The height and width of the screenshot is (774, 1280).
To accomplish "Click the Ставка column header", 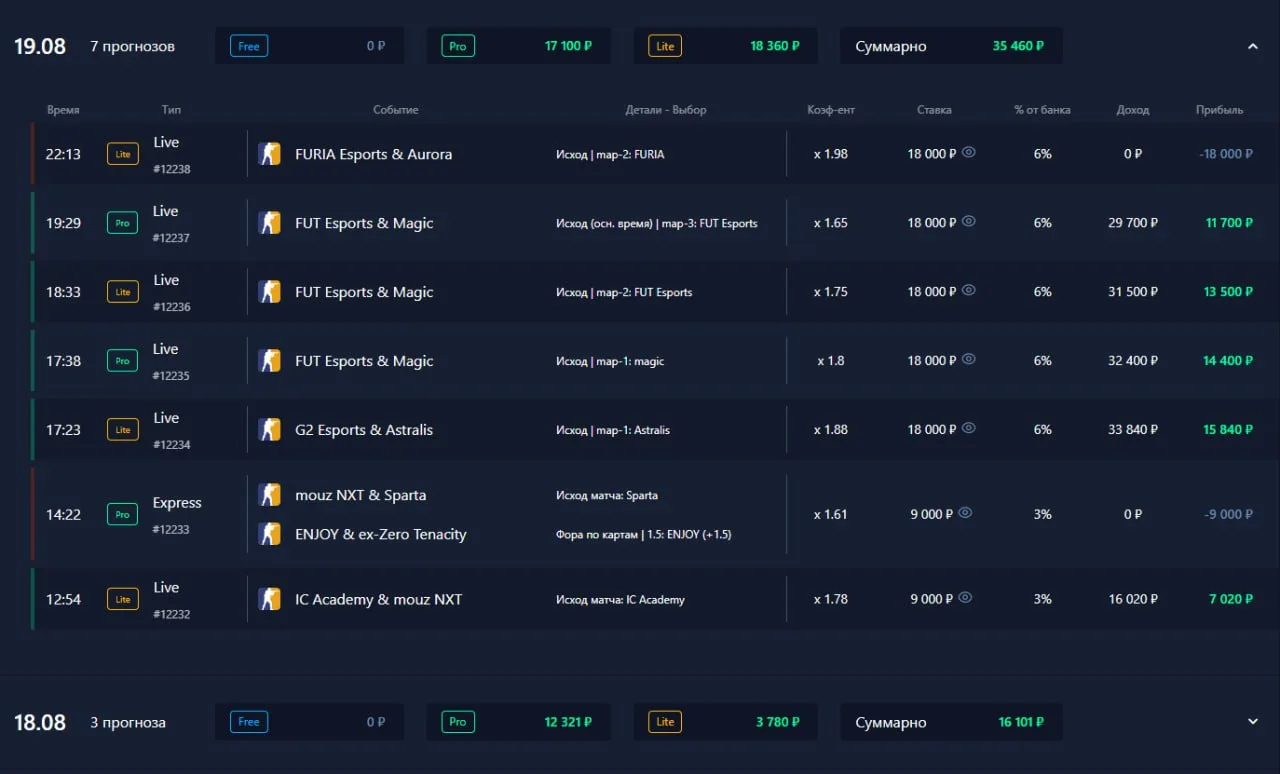I will (934, 110).
